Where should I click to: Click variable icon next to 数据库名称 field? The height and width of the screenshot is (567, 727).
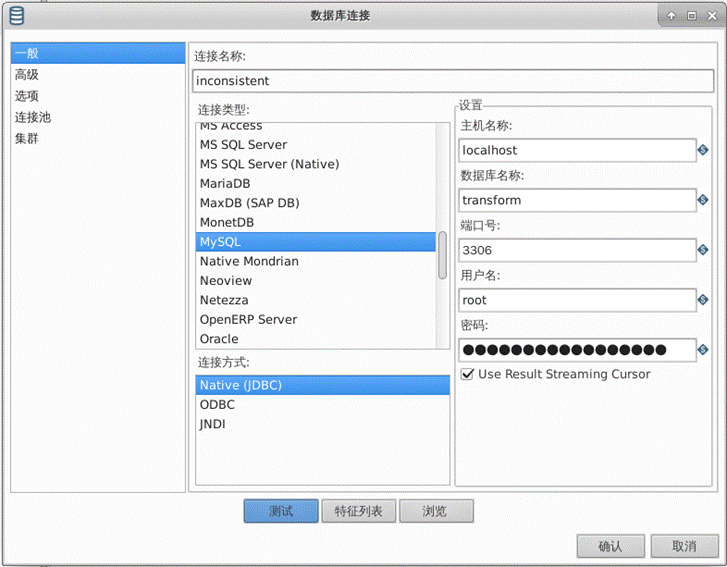(x=703, y=200)
